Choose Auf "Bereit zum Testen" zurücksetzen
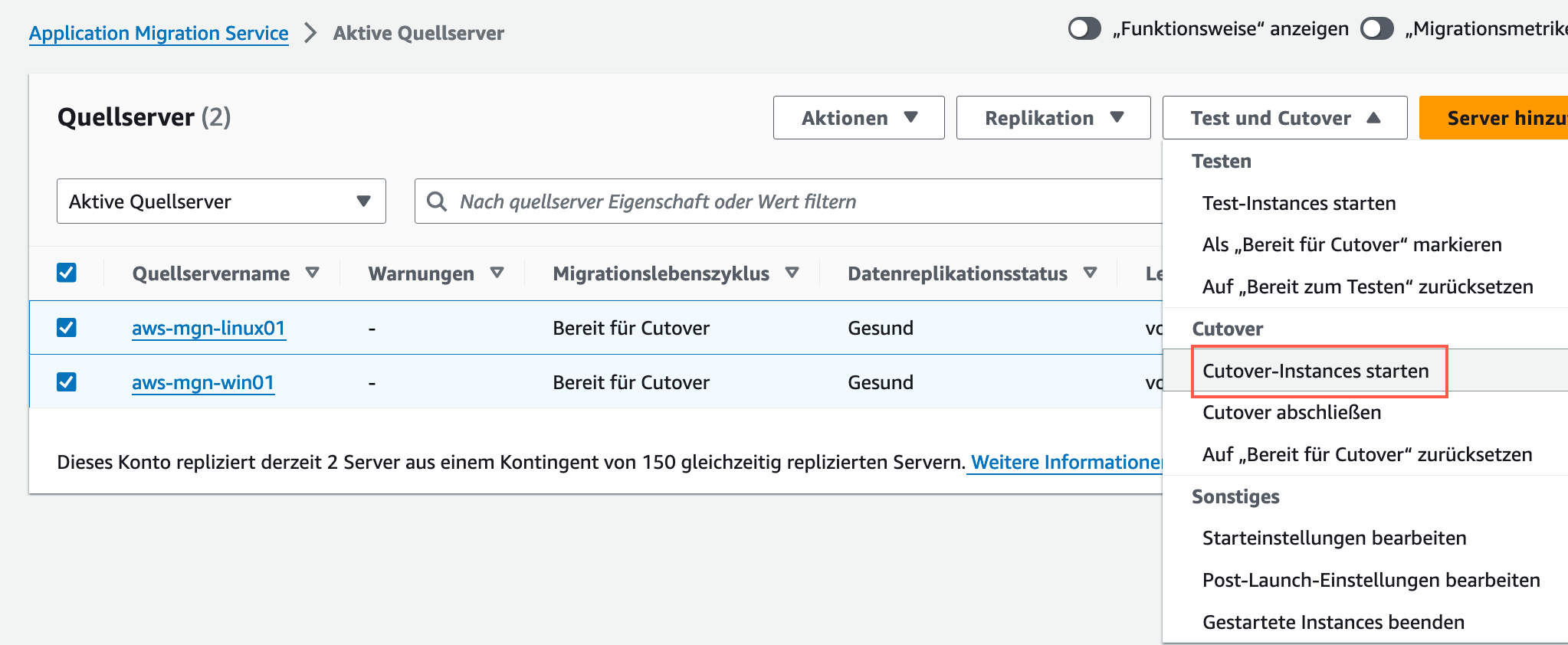 pos(1368,286)
